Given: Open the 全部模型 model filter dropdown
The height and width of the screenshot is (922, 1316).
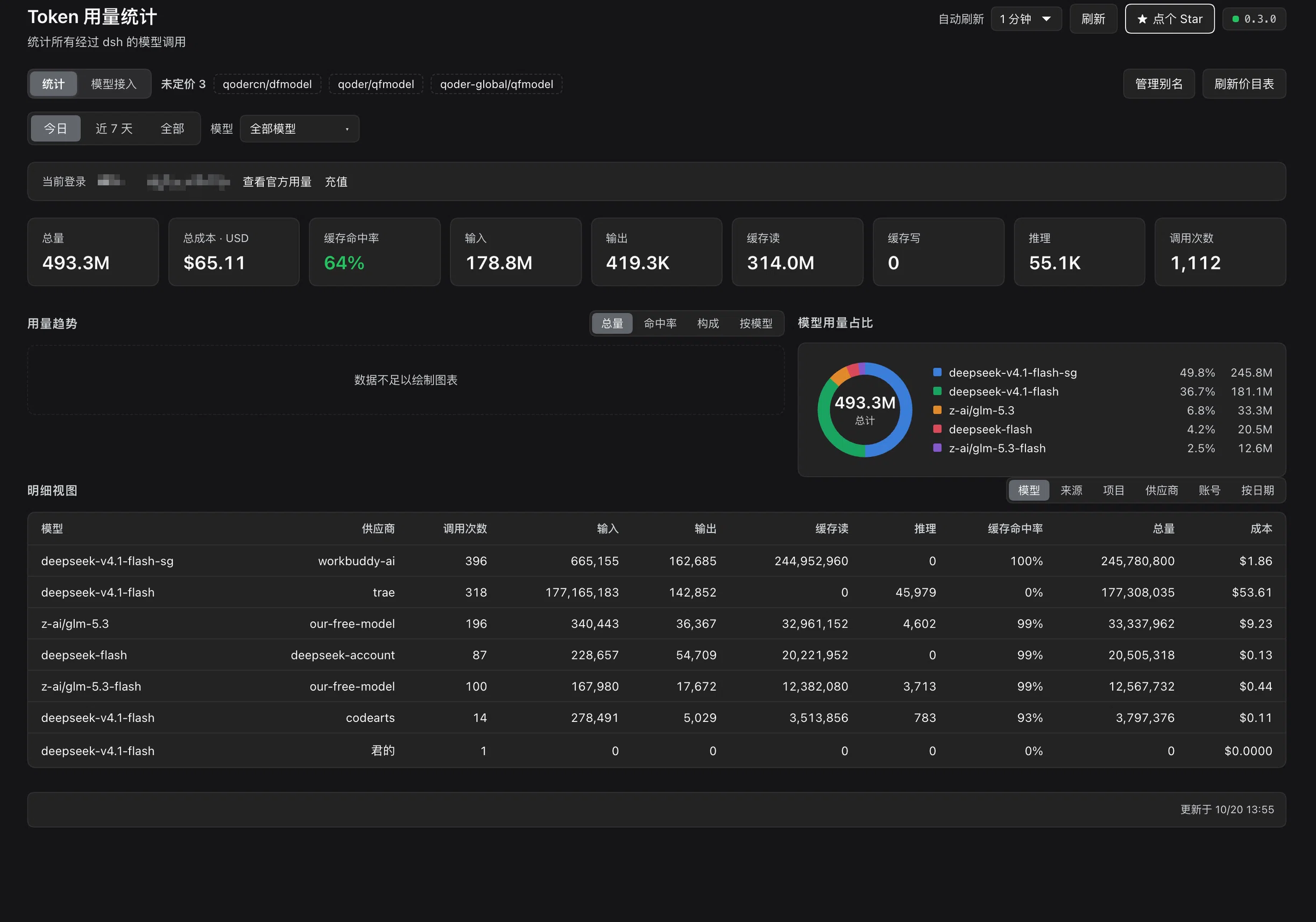Looking at the screenshot, I should pyautogui.click(x=299, y=129).
